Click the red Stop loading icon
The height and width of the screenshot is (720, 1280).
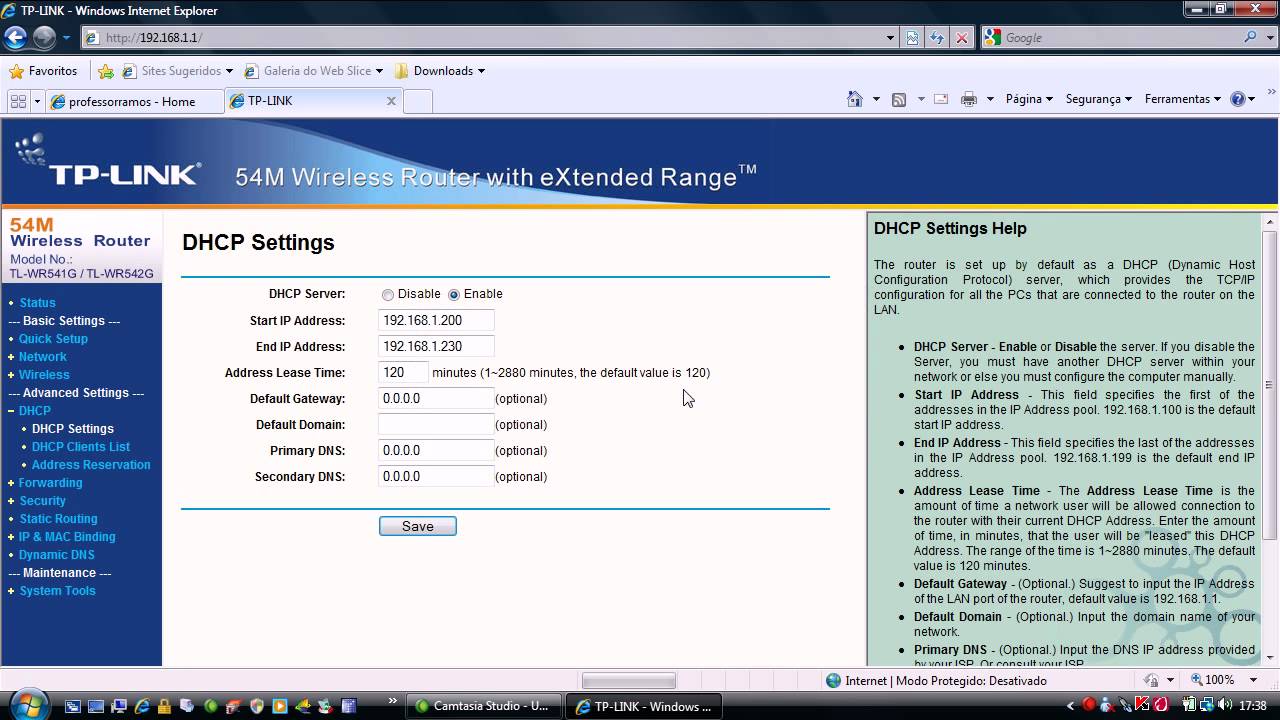pyautogui.click(x=962, y=38)
